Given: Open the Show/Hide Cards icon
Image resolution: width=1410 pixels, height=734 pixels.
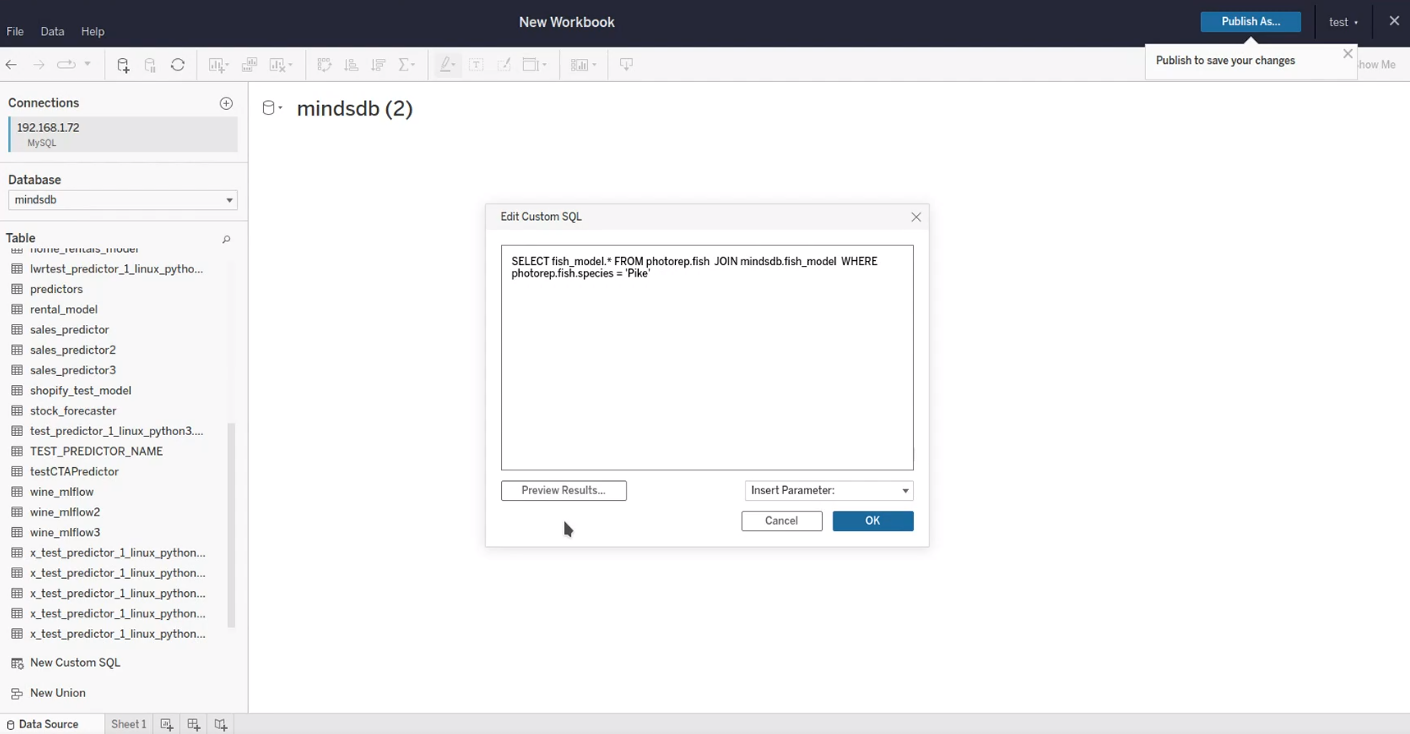Looking at the screenshot, I should (x=583, y=65).
